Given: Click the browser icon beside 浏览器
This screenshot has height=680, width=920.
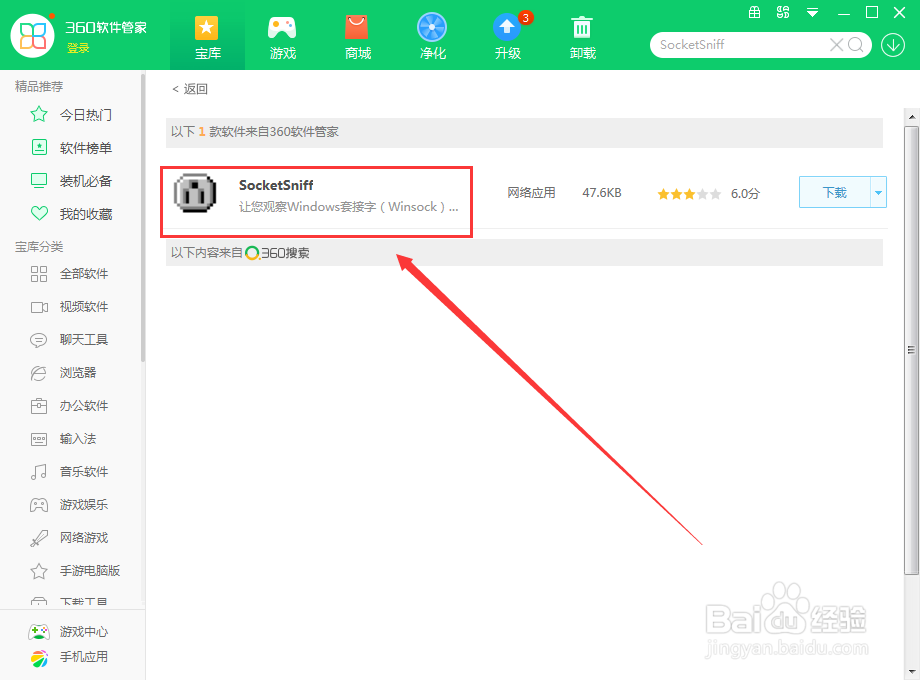Looking at the screenshot, I should coord(39,373).
